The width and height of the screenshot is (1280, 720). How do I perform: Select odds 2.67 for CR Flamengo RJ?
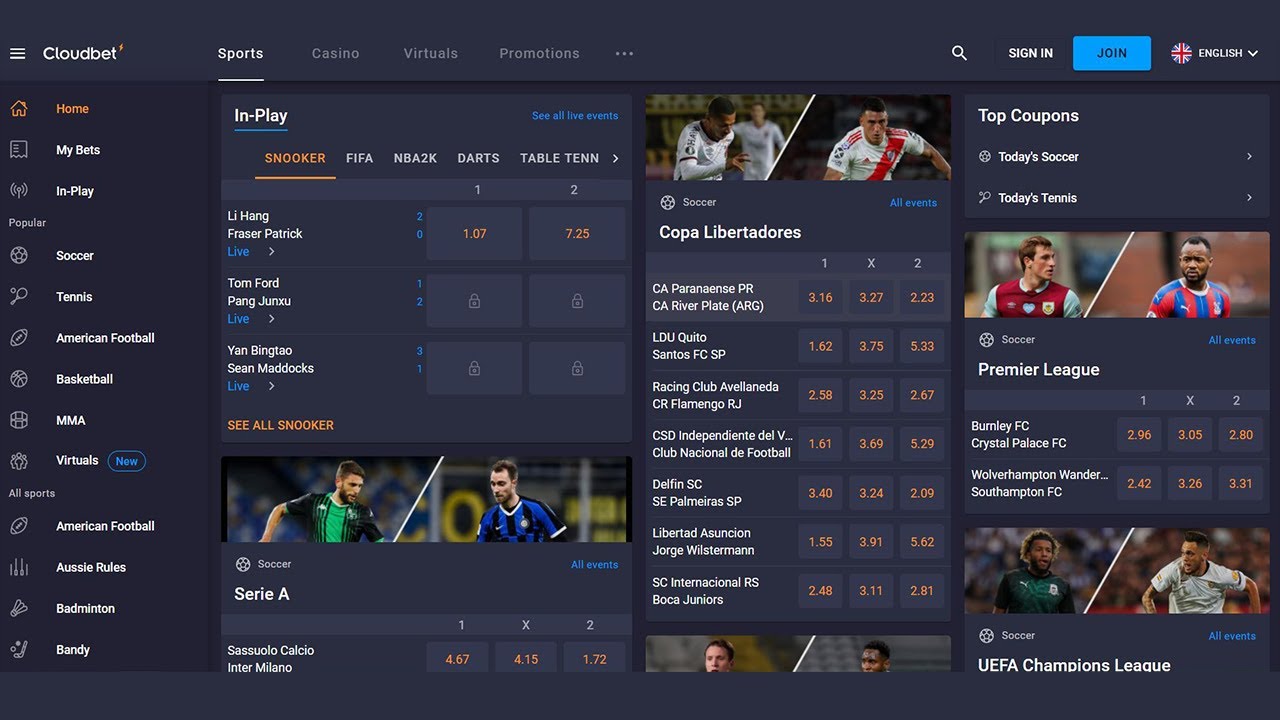[922, 395]
